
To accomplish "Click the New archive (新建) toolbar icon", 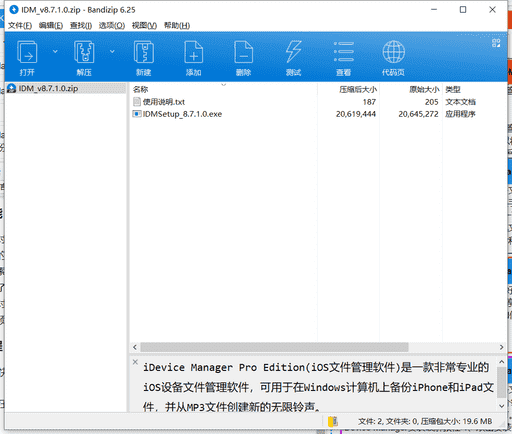I will [144, 52].
